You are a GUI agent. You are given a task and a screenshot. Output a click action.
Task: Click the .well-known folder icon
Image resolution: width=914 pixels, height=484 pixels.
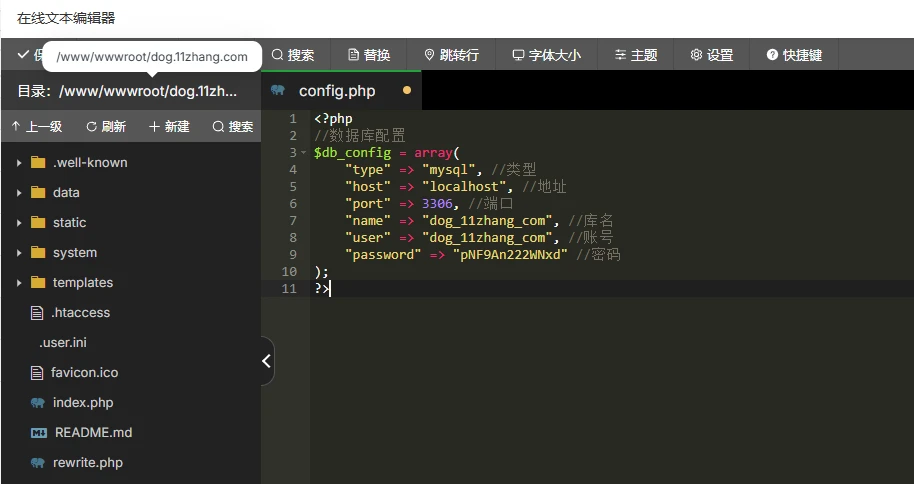pyautogui.click(x=38, y=162)
